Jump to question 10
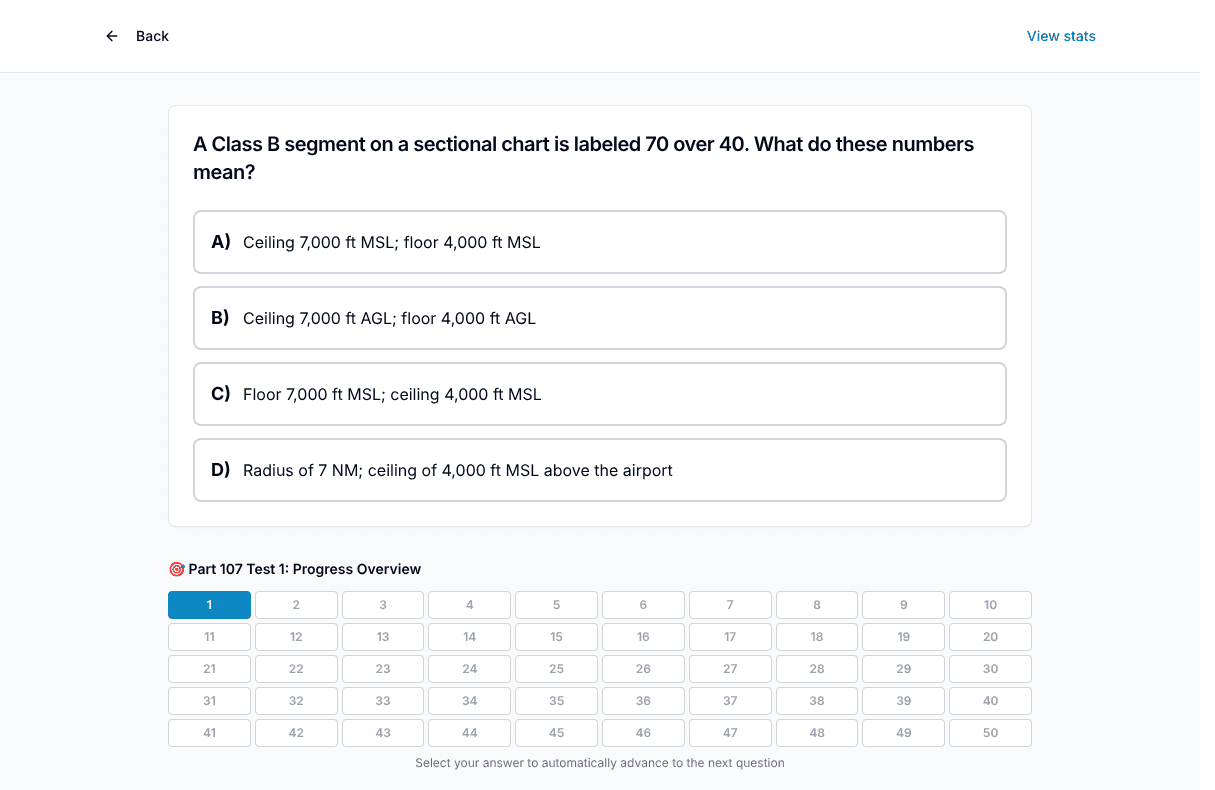Viewport: 1215px width, 790px height. coord(990,605)
